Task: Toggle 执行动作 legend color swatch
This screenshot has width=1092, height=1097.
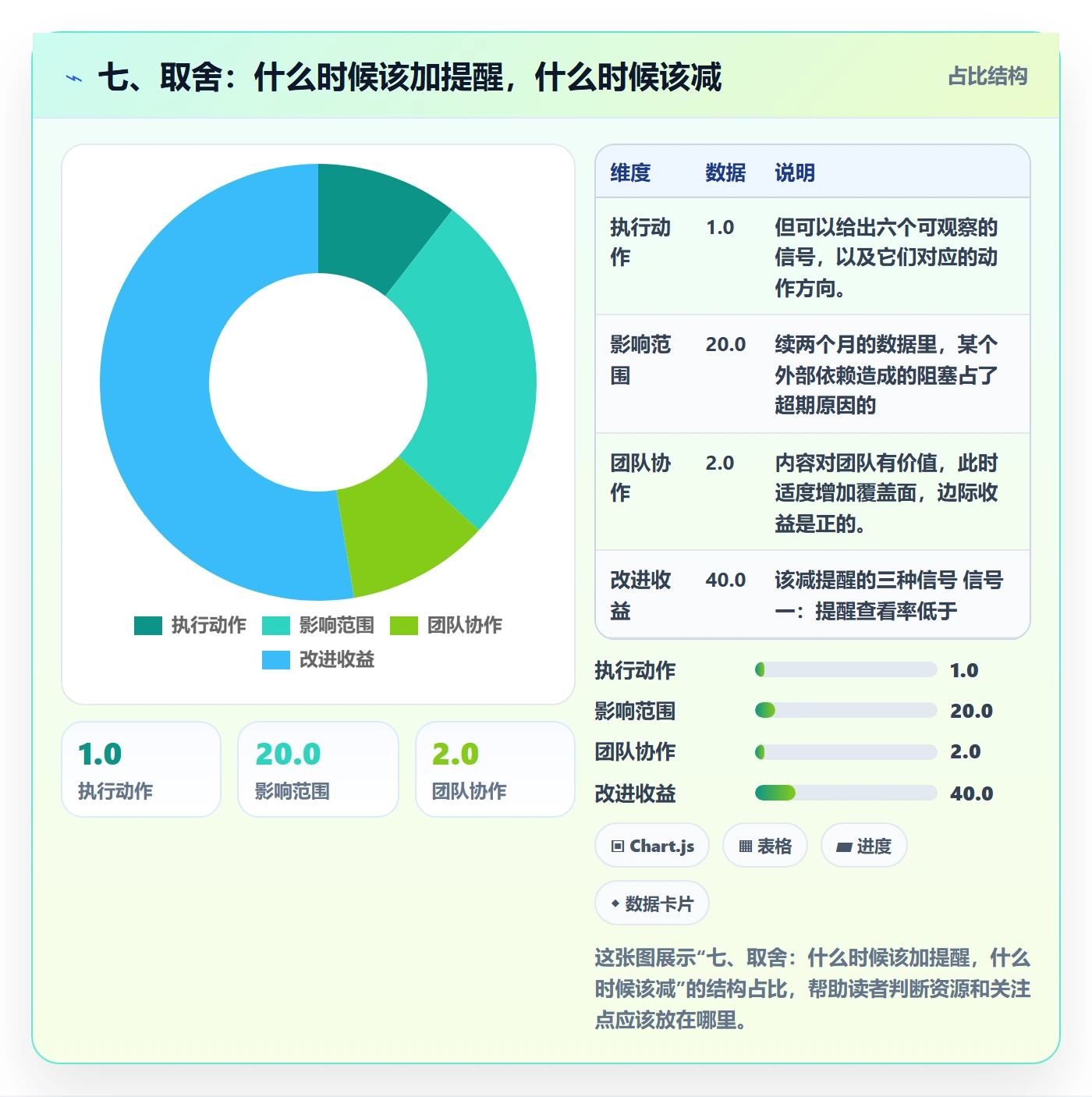Action: (x=148, y=626)
